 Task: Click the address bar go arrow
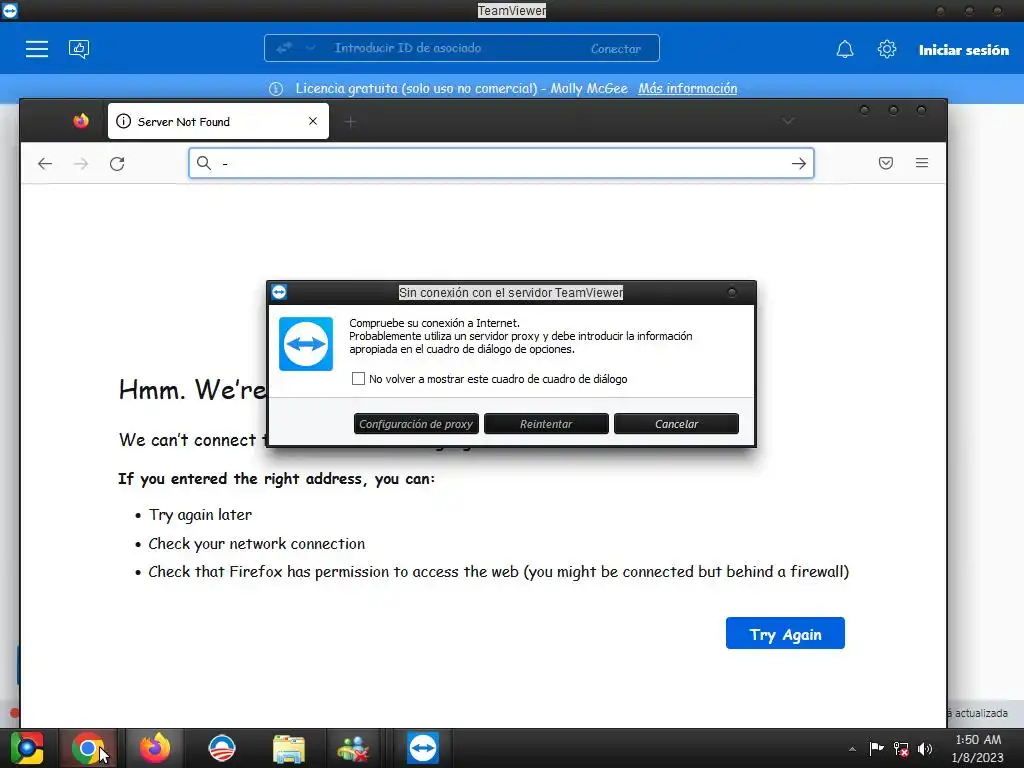coord(798,163)
